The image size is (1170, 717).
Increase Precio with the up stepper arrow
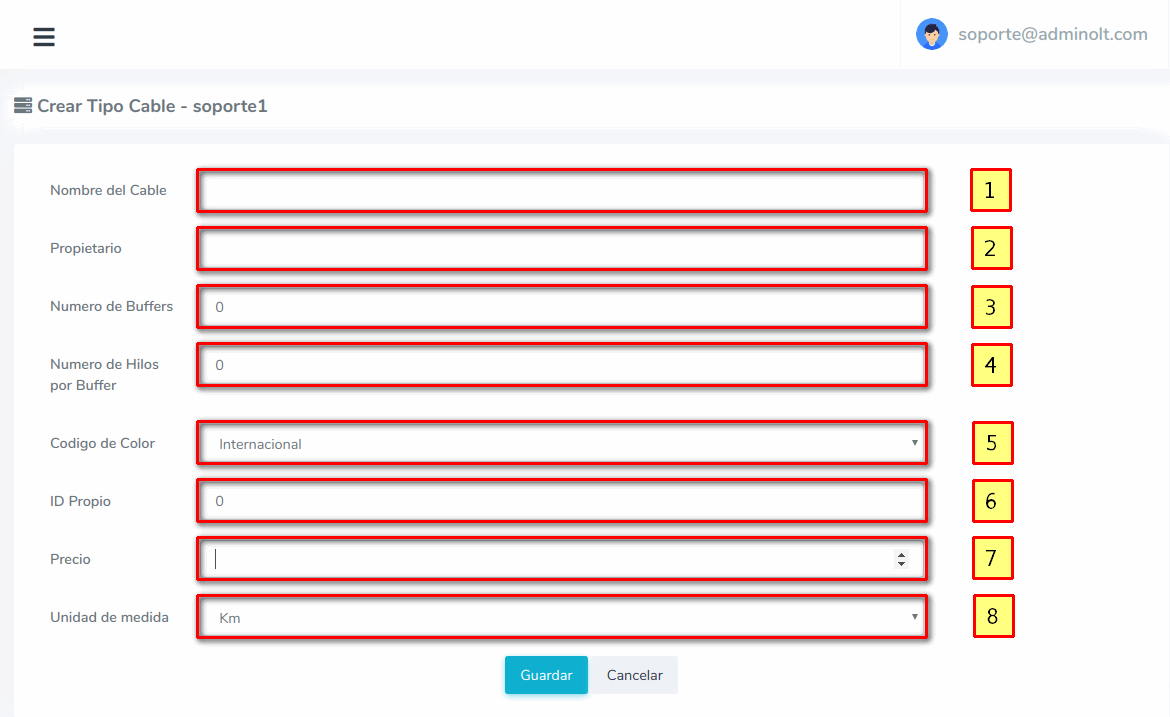click(901, 555)
